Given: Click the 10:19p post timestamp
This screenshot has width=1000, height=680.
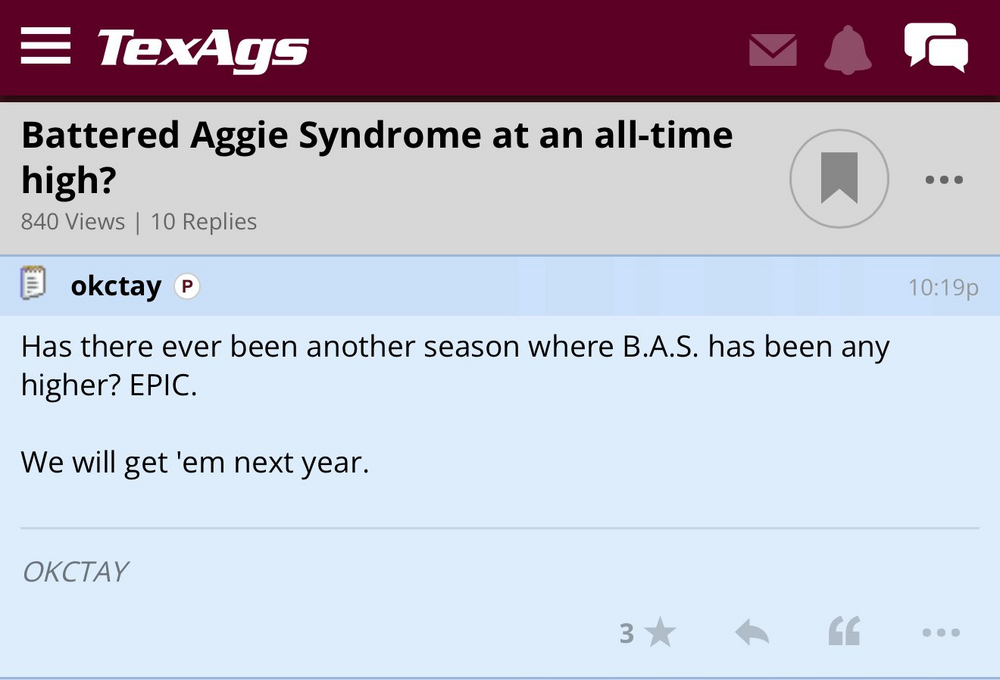Looking at the screenshot, I should click(943, 288).
